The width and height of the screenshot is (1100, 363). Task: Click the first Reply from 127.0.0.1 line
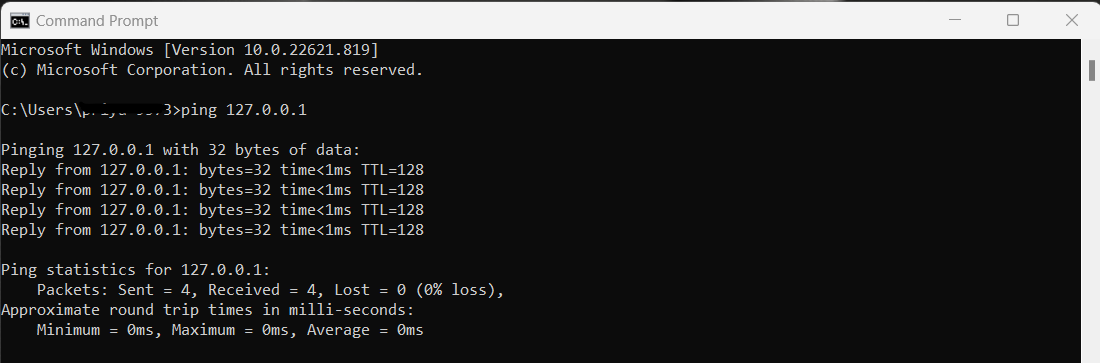click(x=213, y=170)
